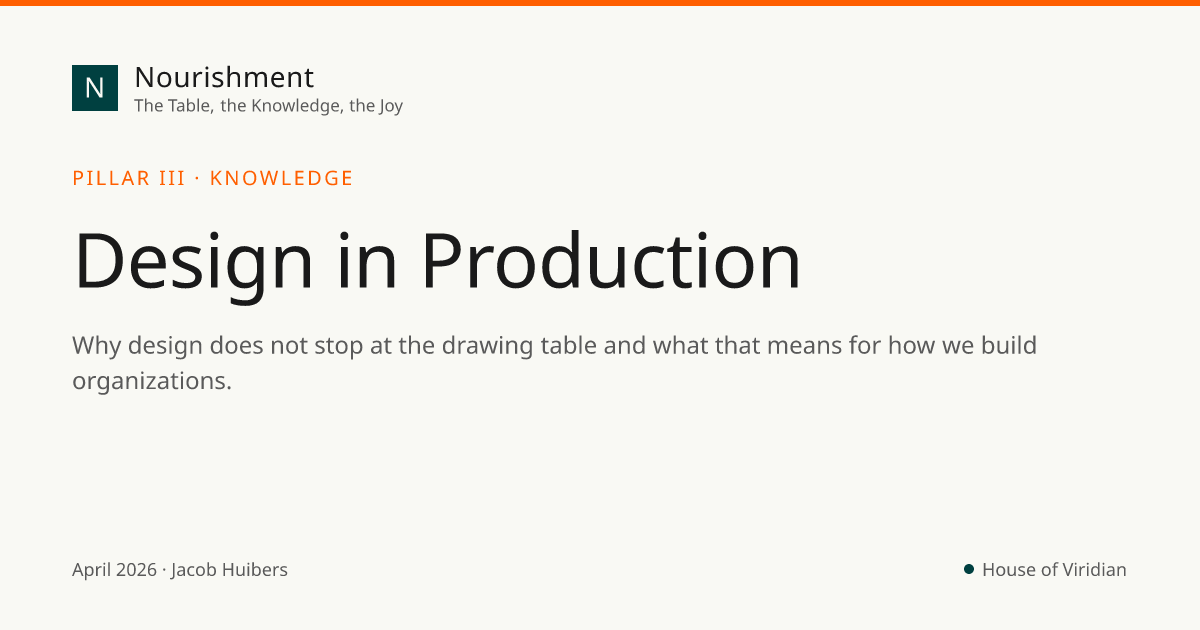This screenshot has height=630, width=1200.
Task: Click the April 2026 date
Action: tap(114, 570)
